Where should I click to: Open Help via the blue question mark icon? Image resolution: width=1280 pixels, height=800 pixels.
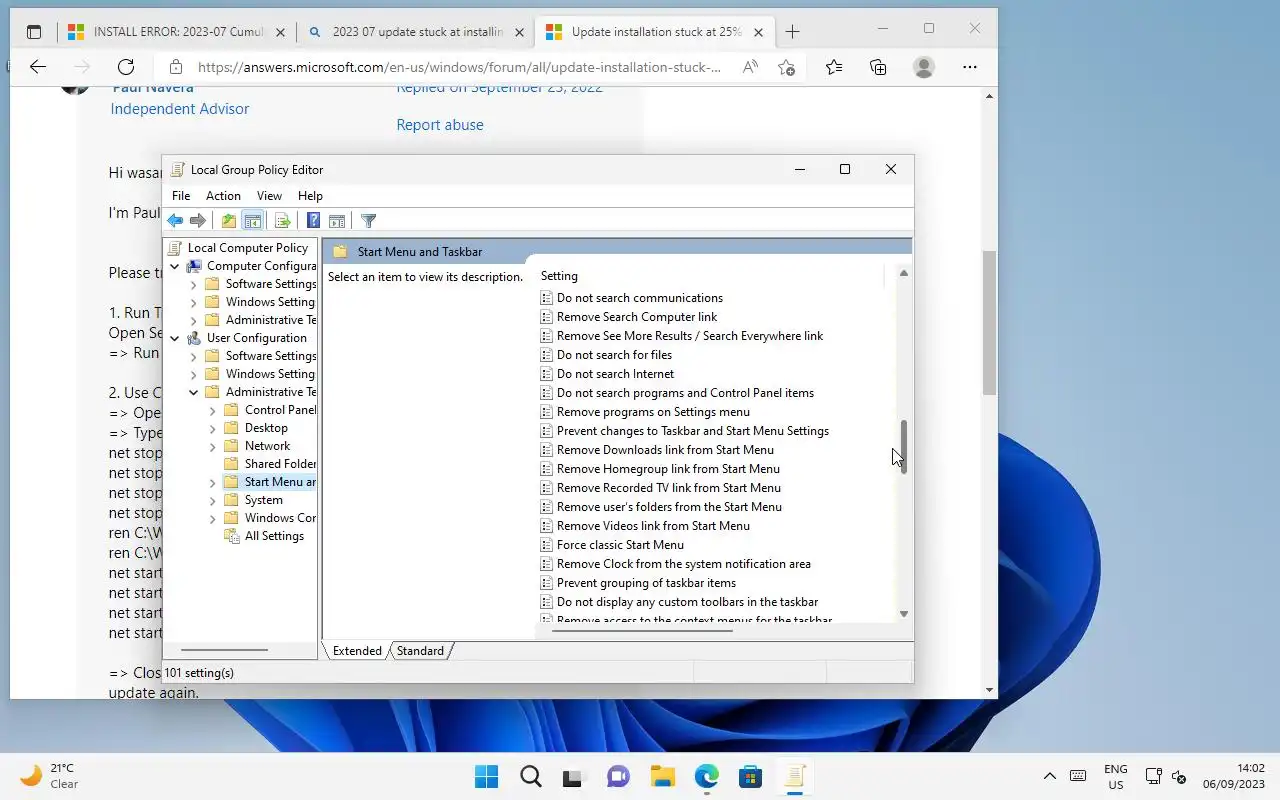[313, 221]
